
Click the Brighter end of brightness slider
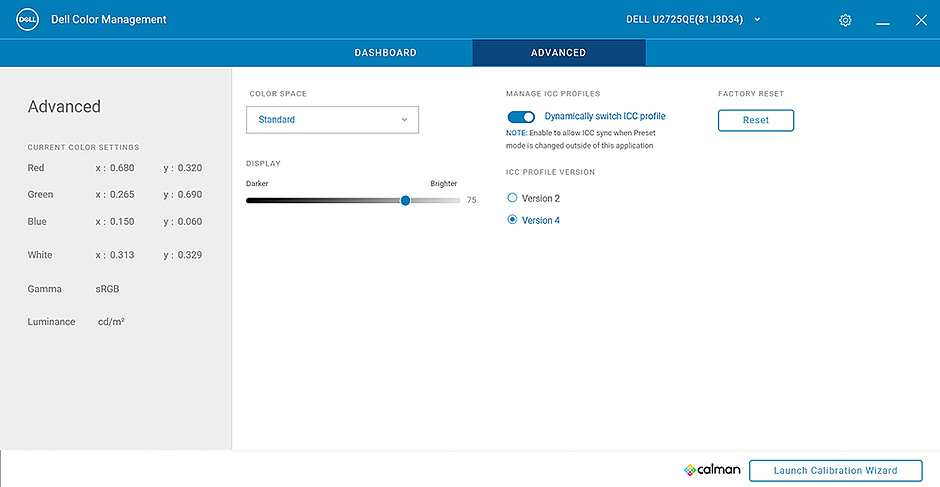coord(444,184)
